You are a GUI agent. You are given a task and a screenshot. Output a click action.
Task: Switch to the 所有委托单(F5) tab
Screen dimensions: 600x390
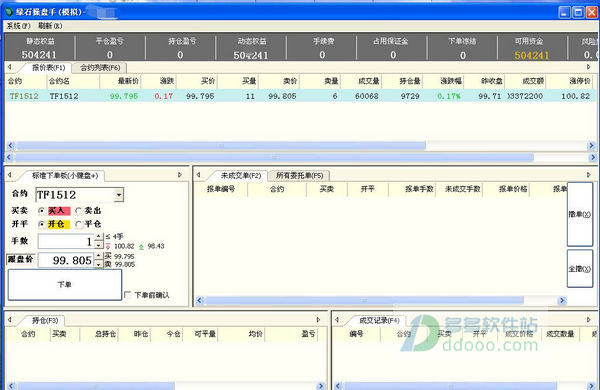300,175
